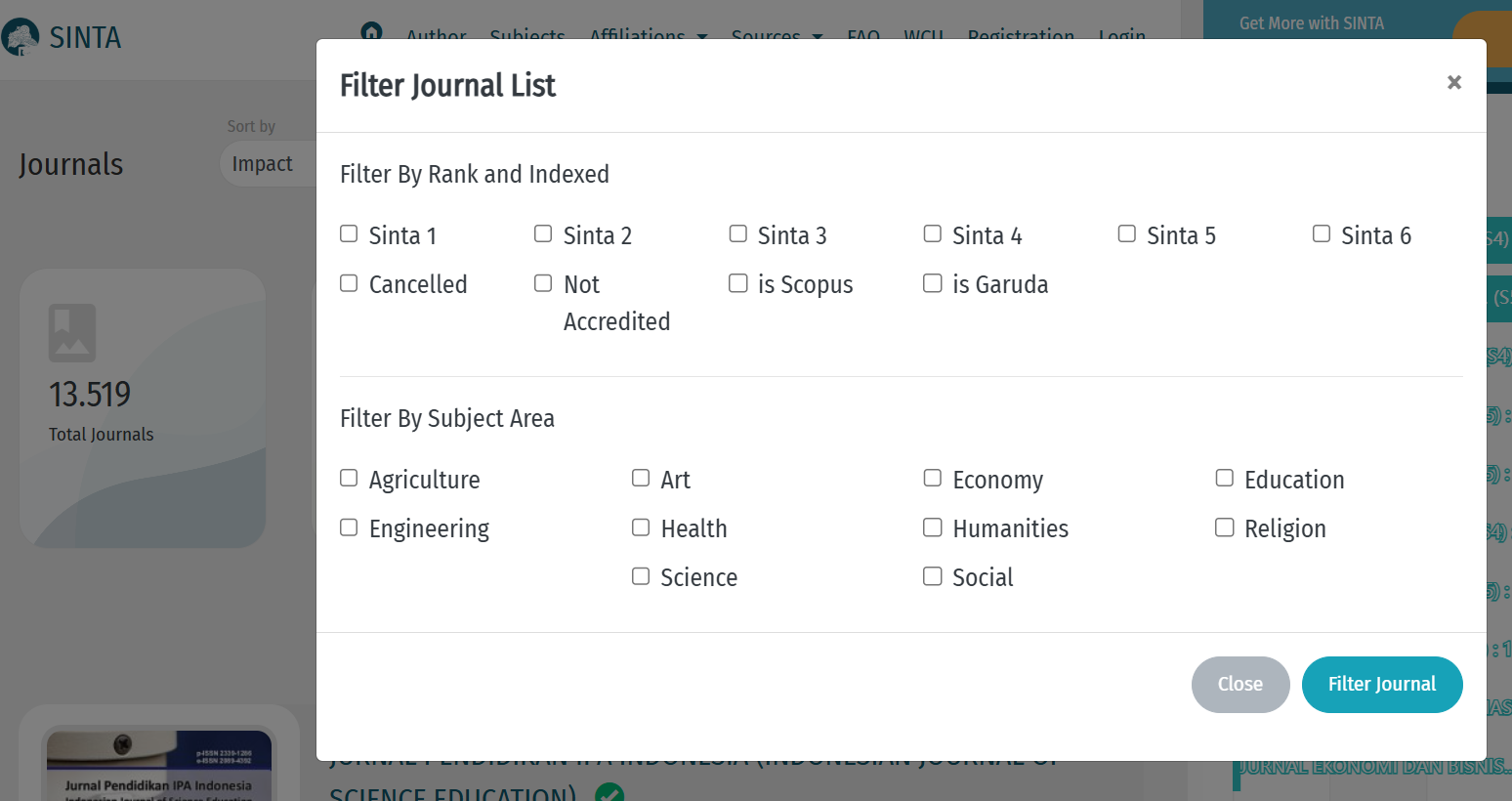Toggle the Cancelled checkbox
Image resolution: width=1512 pixels, height=801 pixels.
point(349,283)
